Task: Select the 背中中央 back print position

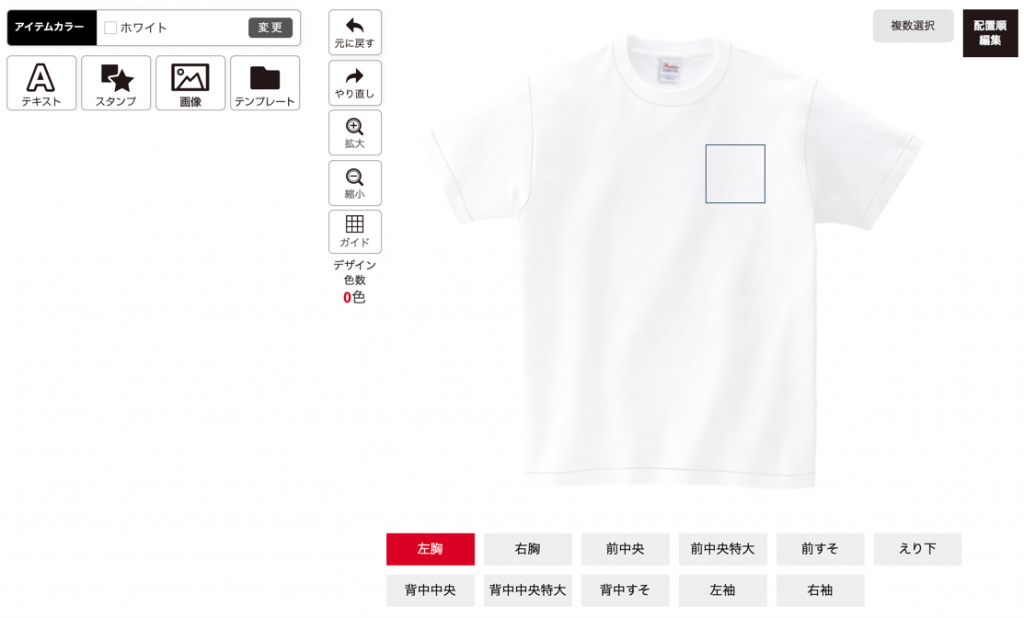Action: 430,590
